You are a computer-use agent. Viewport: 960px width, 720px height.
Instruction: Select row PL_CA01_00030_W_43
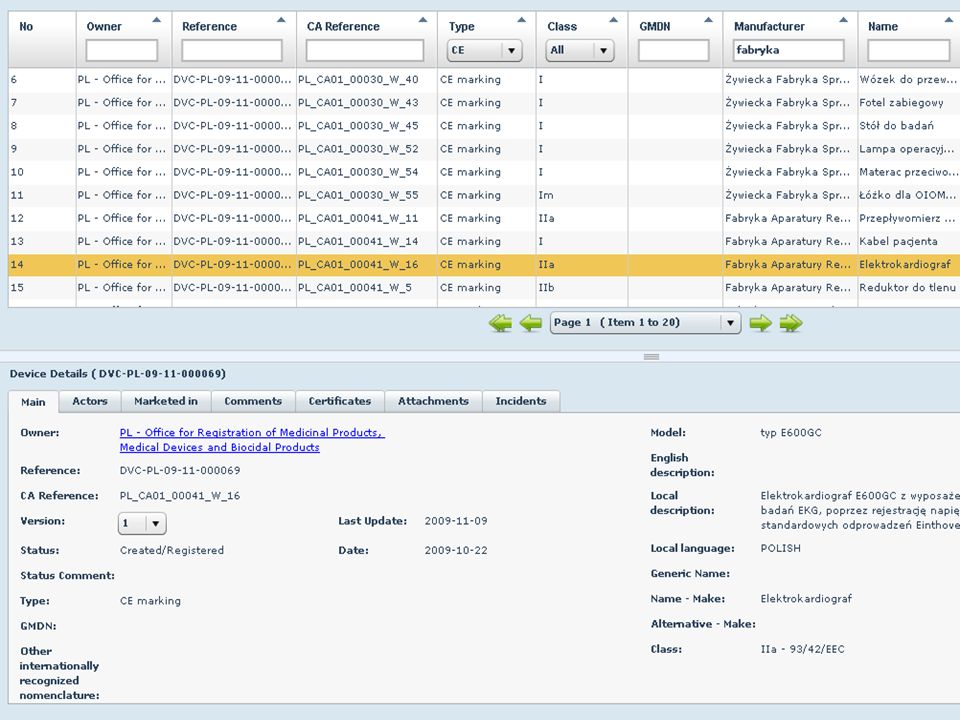pyautogui.click(x=484, y=103)
